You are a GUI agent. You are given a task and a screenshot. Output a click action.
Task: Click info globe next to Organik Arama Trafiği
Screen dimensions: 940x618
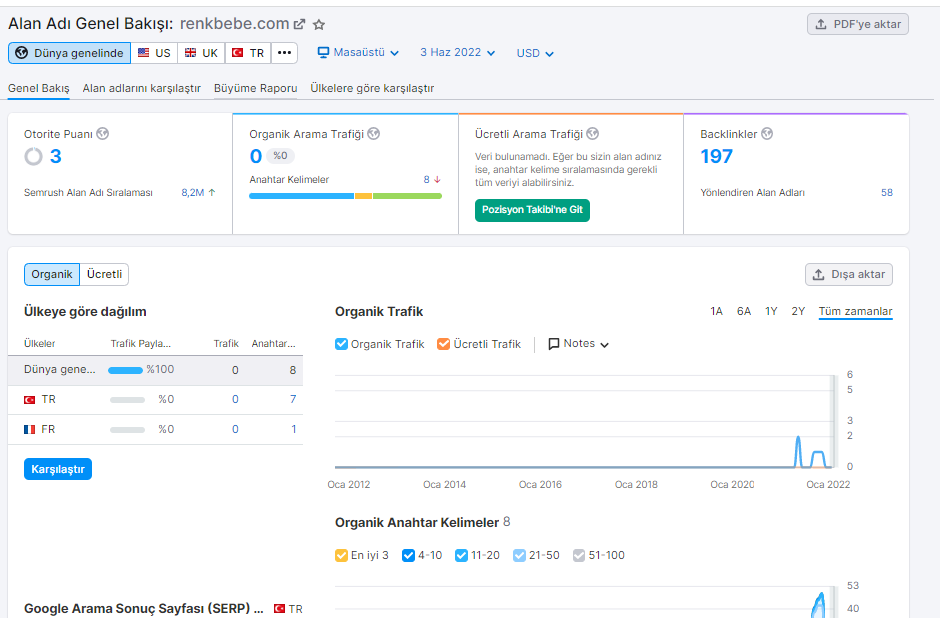click(373, 134)
